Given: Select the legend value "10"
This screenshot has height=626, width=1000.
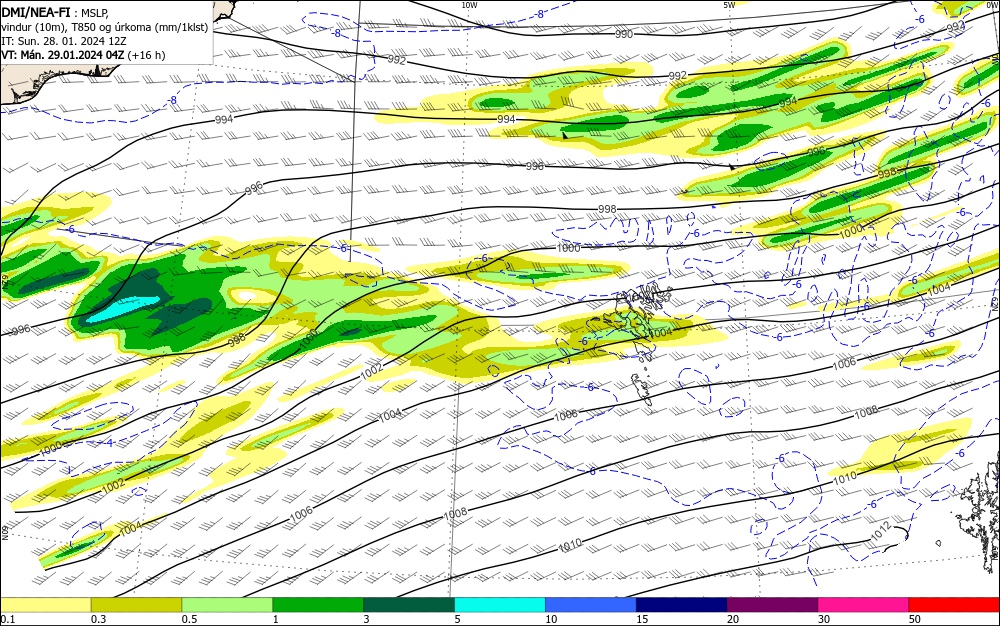Looking at the screenshot, I should click(551, 619).
